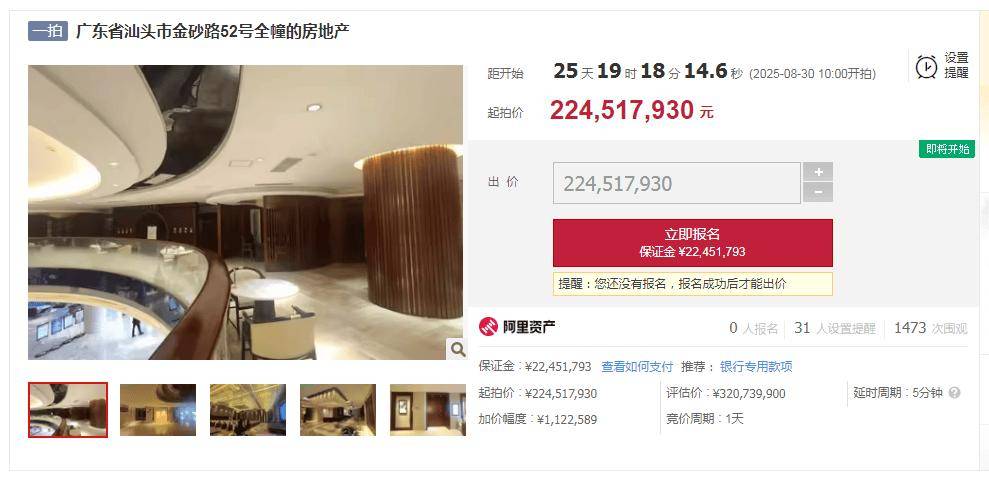Screen dimensions: 989x482
Task: Click the 阿里资产 logo icon
Action: click(x=488, y=327)
